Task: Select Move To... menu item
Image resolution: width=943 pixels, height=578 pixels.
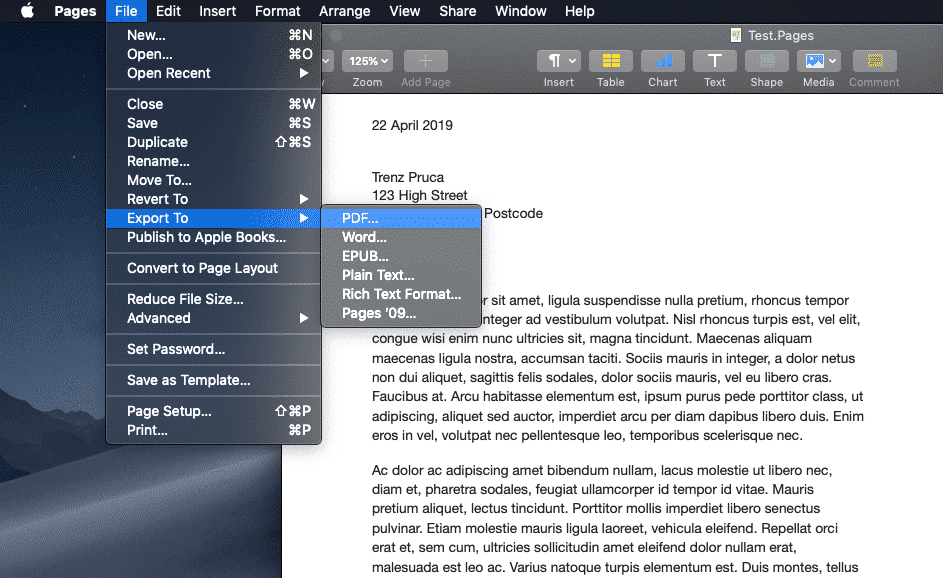Action: [213, 180]
